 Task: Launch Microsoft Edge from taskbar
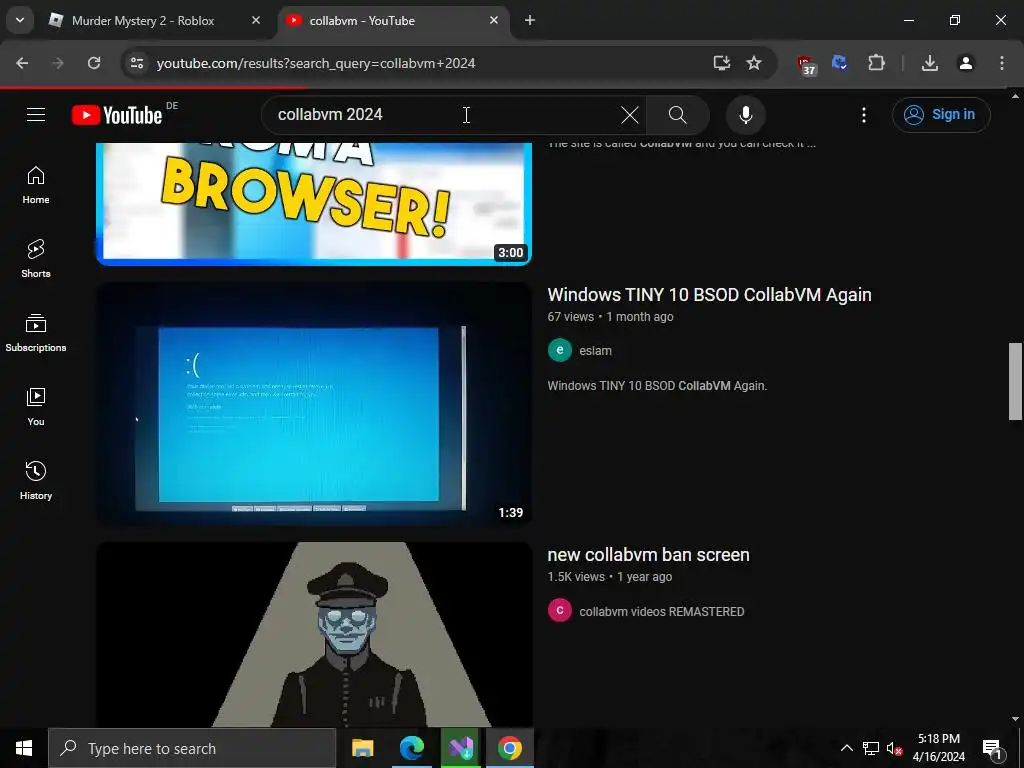point(411,748)
